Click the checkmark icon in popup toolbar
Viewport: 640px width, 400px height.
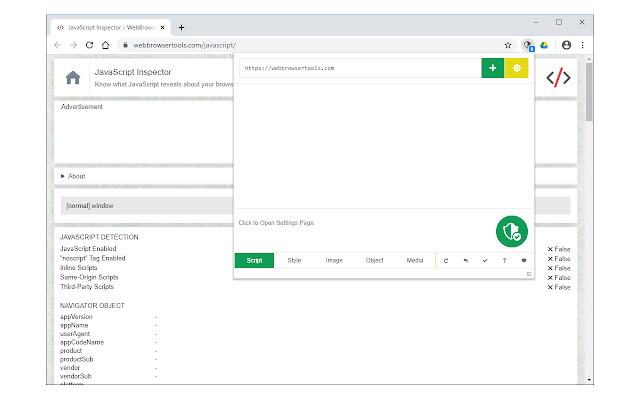(485, 261)
